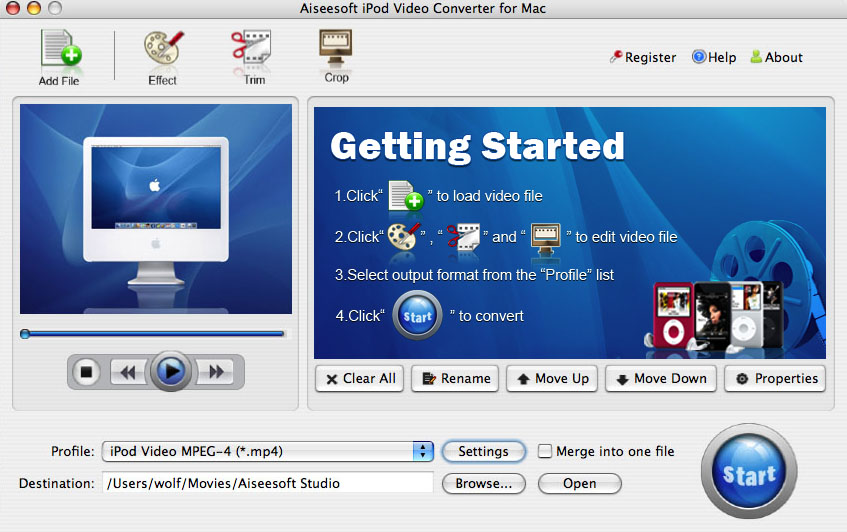Image resolution: width=847 pixels, height=532 pixels.
Task: Click the Register link
Action: point(643,57)
